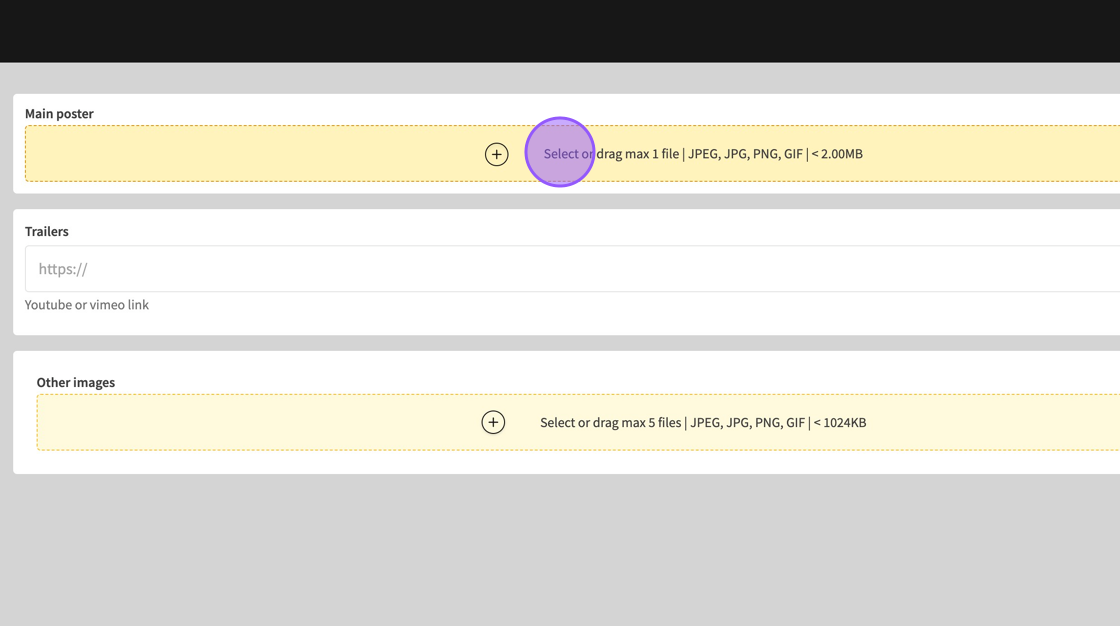Click the '< 1024KB' size limit text
The image size is (1120, 626).
(840, 422)
